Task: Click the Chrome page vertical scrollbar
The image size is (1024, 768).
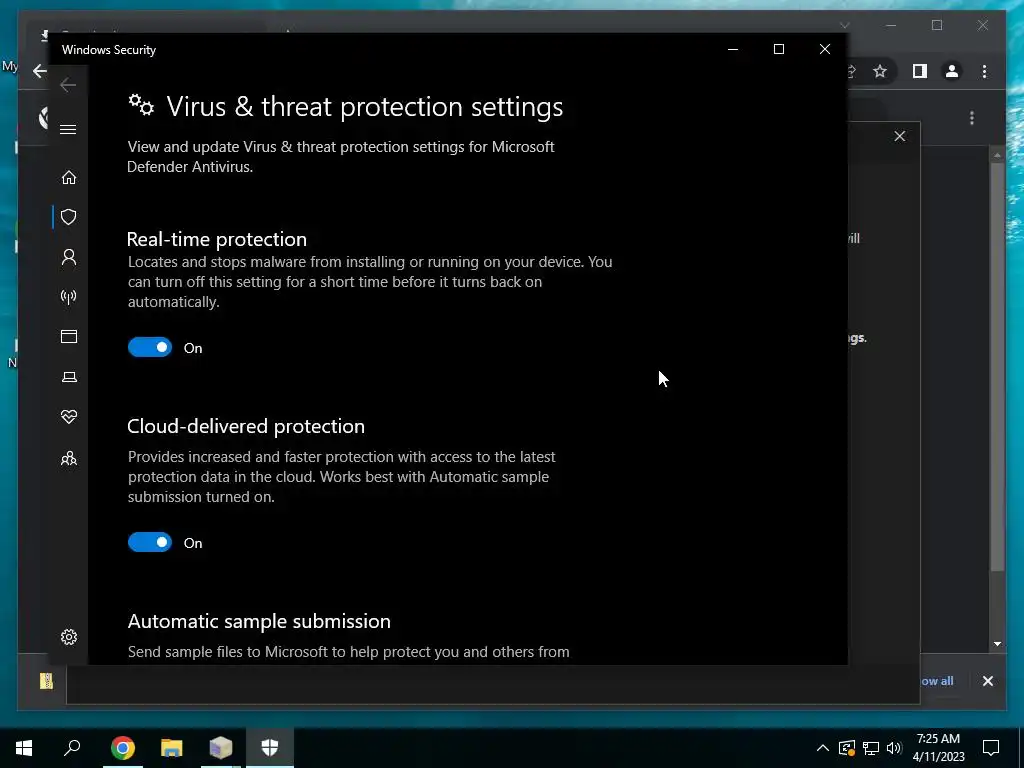Action: pos(997,366)
